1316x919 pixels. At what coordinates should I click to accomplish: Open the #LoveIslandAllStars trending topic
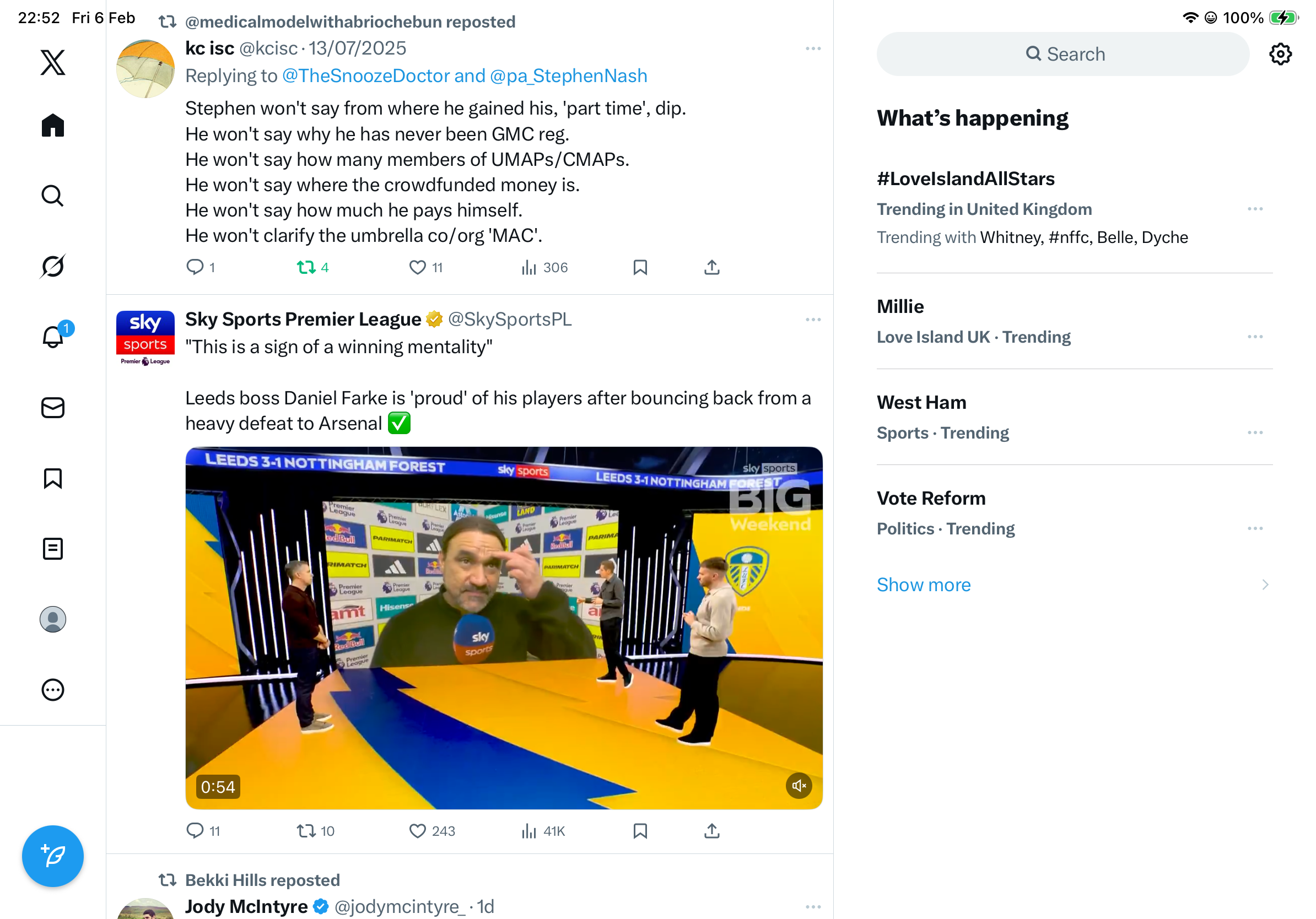click(x=965, y=179)
